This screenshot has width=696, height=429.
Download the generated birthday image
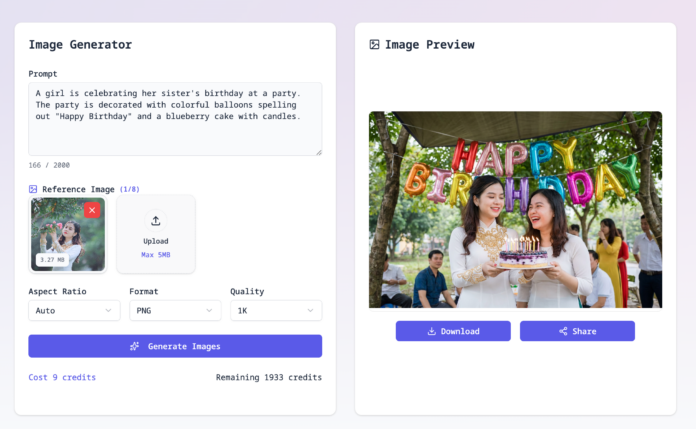tap(453, 331)
